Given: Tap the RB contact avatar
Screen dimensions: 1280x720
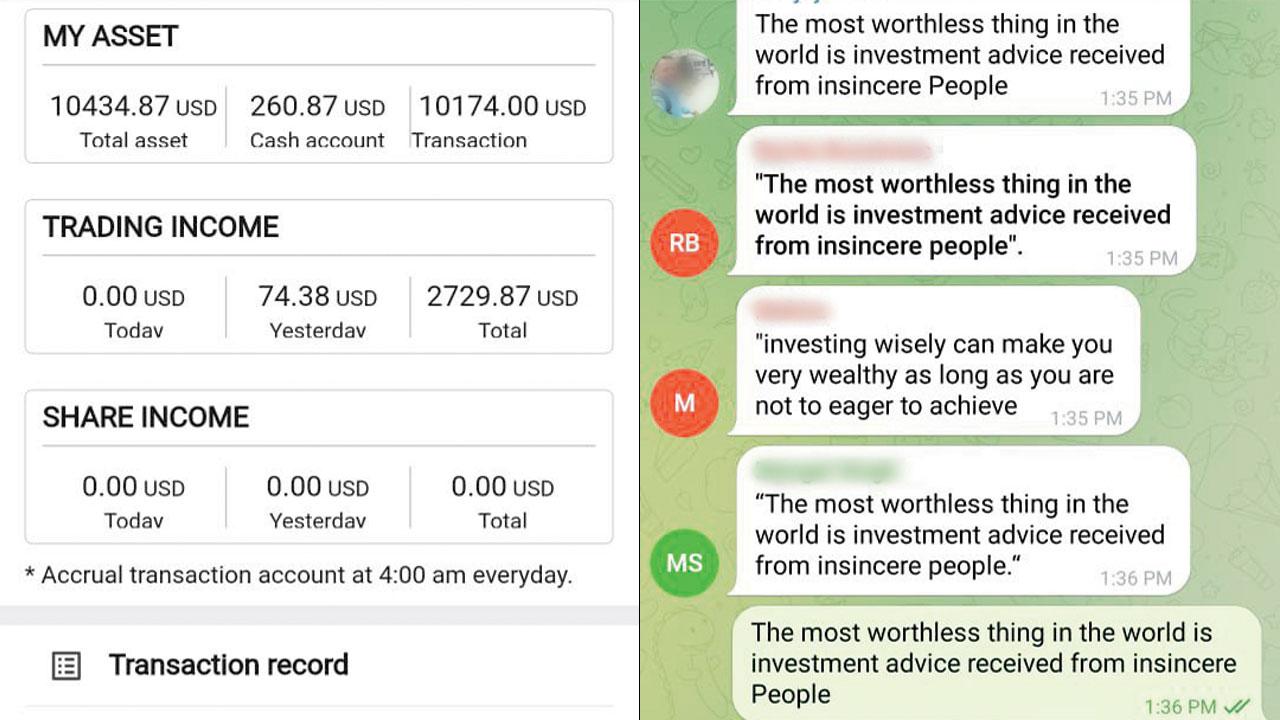Looking at the screenshot, I should [684, 243].
